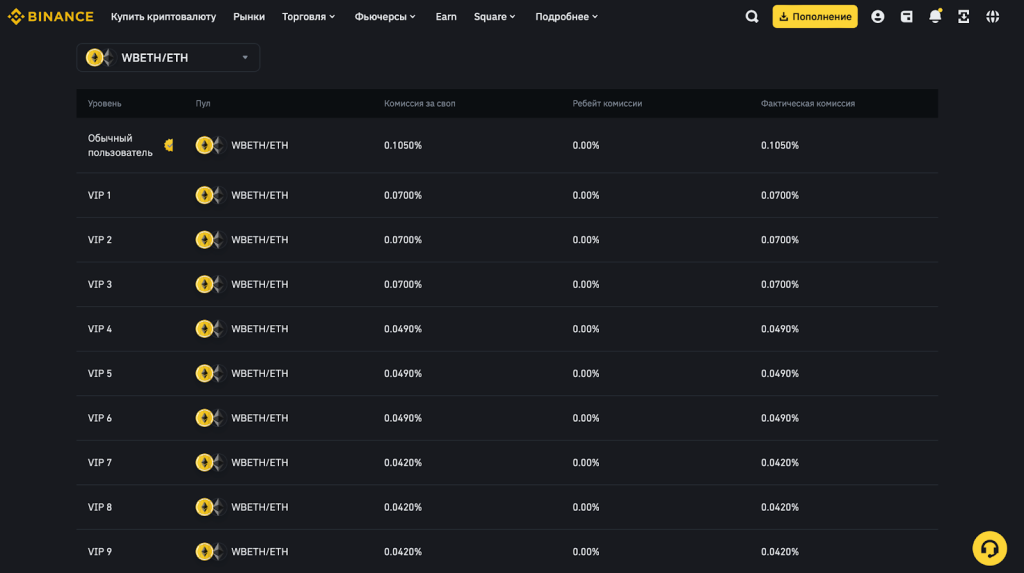Open the WBETH/ETH pool selector dropdown

(x=168, y=58)
